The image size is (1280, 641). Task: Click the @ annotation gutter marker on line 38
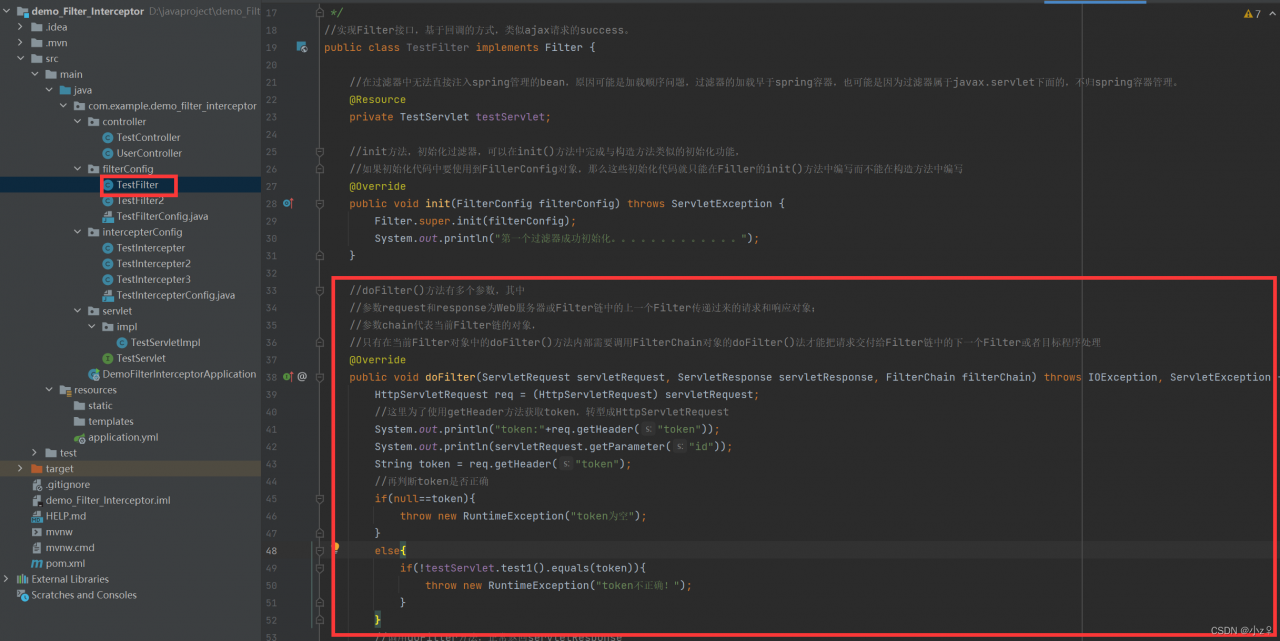click(x=302, y=377)
